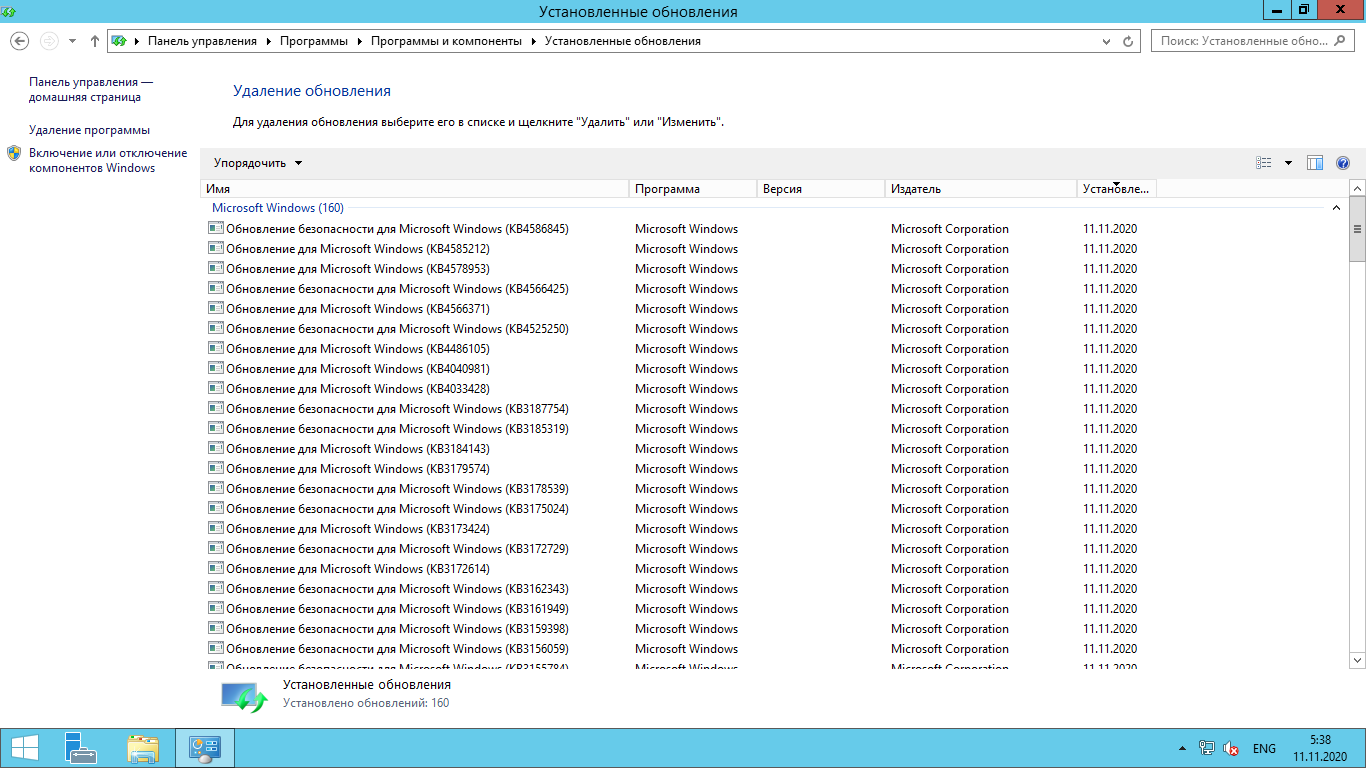Click the icon of update KB4033428
This screenshot has width=1366, height=768.
(215, 388)
